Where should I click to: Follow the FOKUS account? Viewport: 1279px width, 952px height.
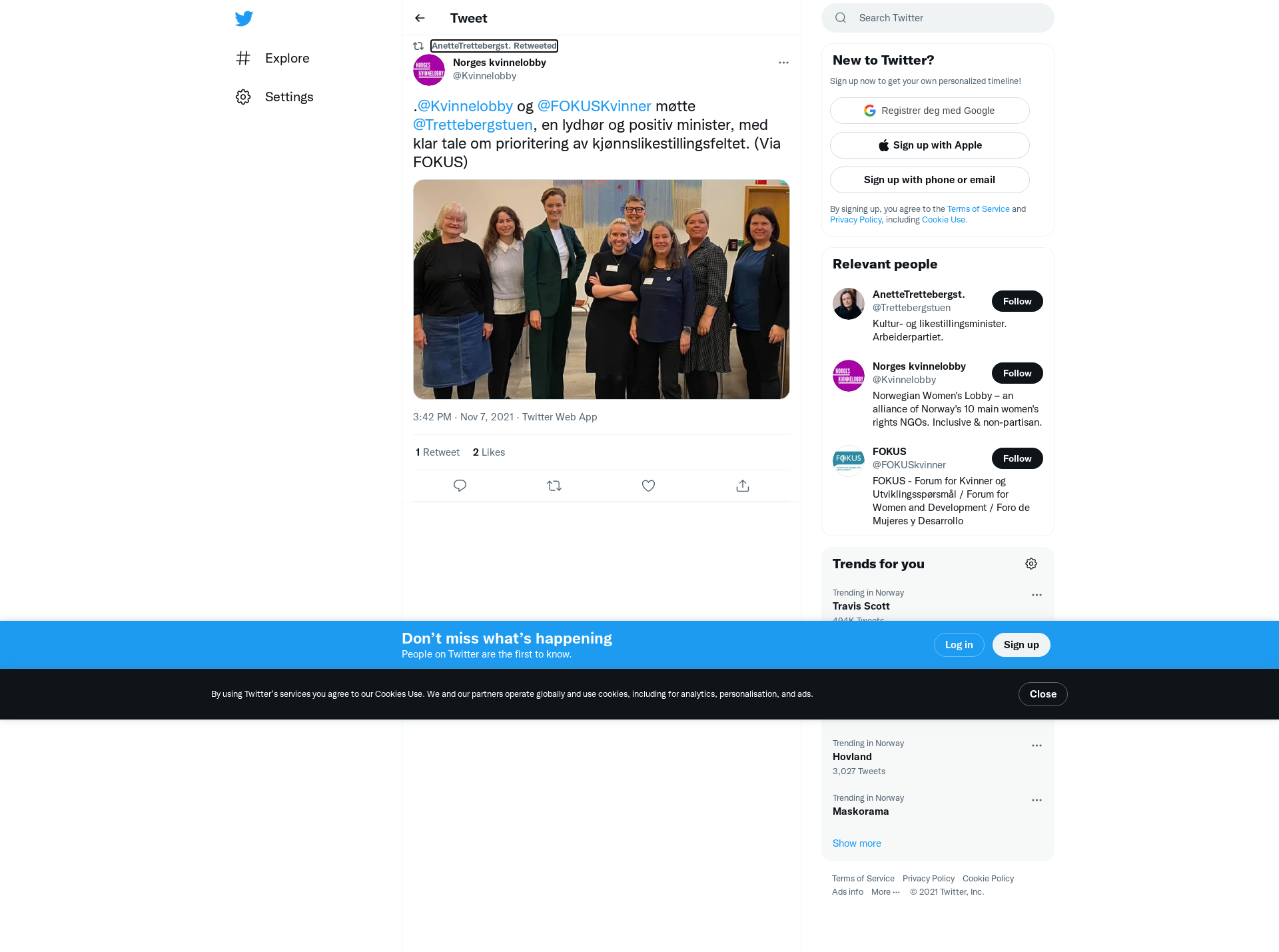pyautogui.click(x=1017, y=458)
